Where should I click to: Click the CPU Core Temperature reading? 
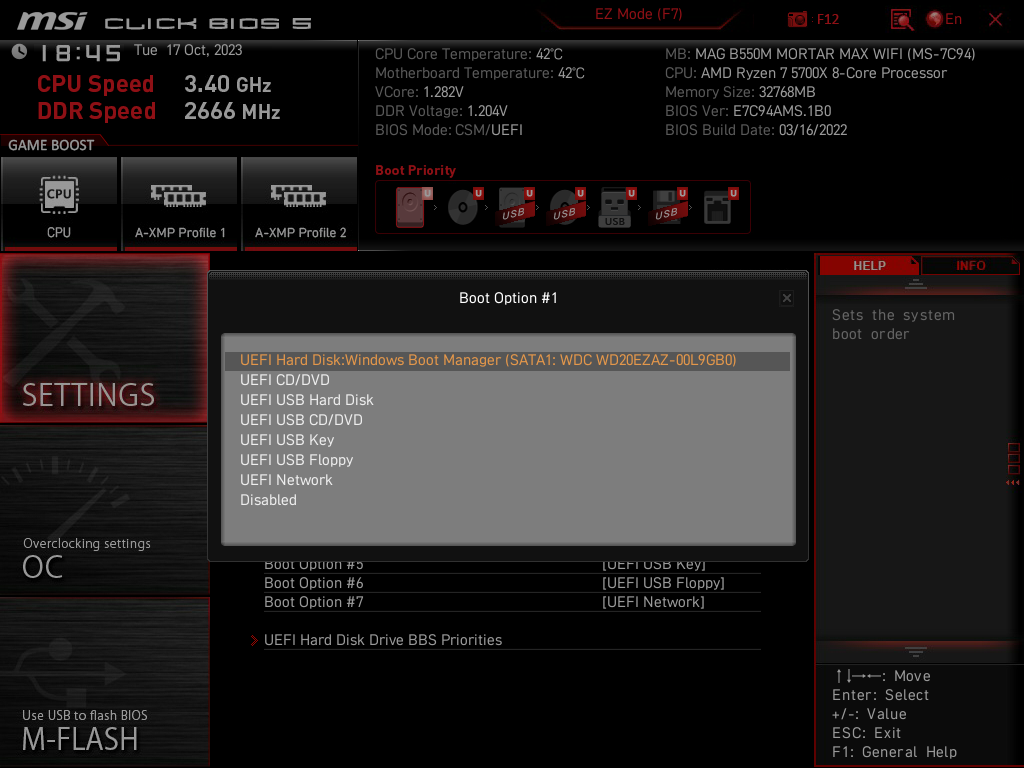469,54
